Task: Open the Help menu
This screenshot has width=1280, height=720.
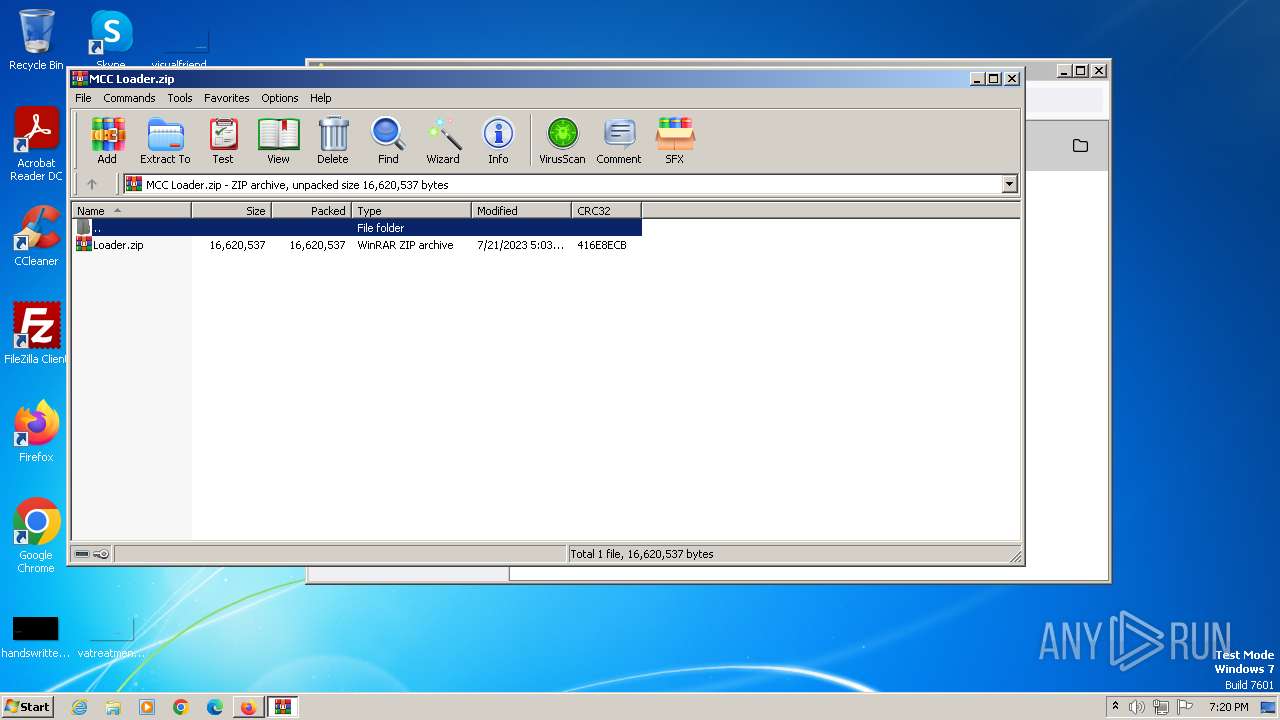Action: [320, 98]
